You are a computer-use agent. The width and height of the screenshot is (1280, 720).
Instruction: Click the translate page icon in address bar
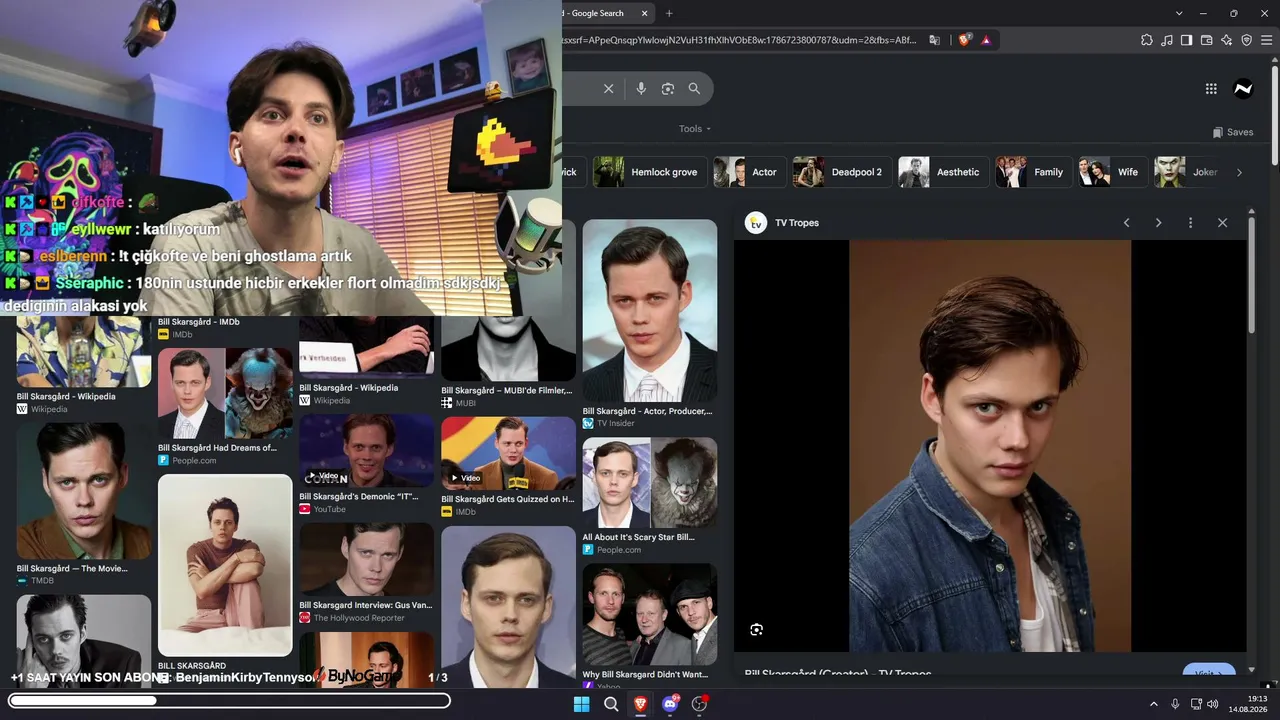click(934, 40)
